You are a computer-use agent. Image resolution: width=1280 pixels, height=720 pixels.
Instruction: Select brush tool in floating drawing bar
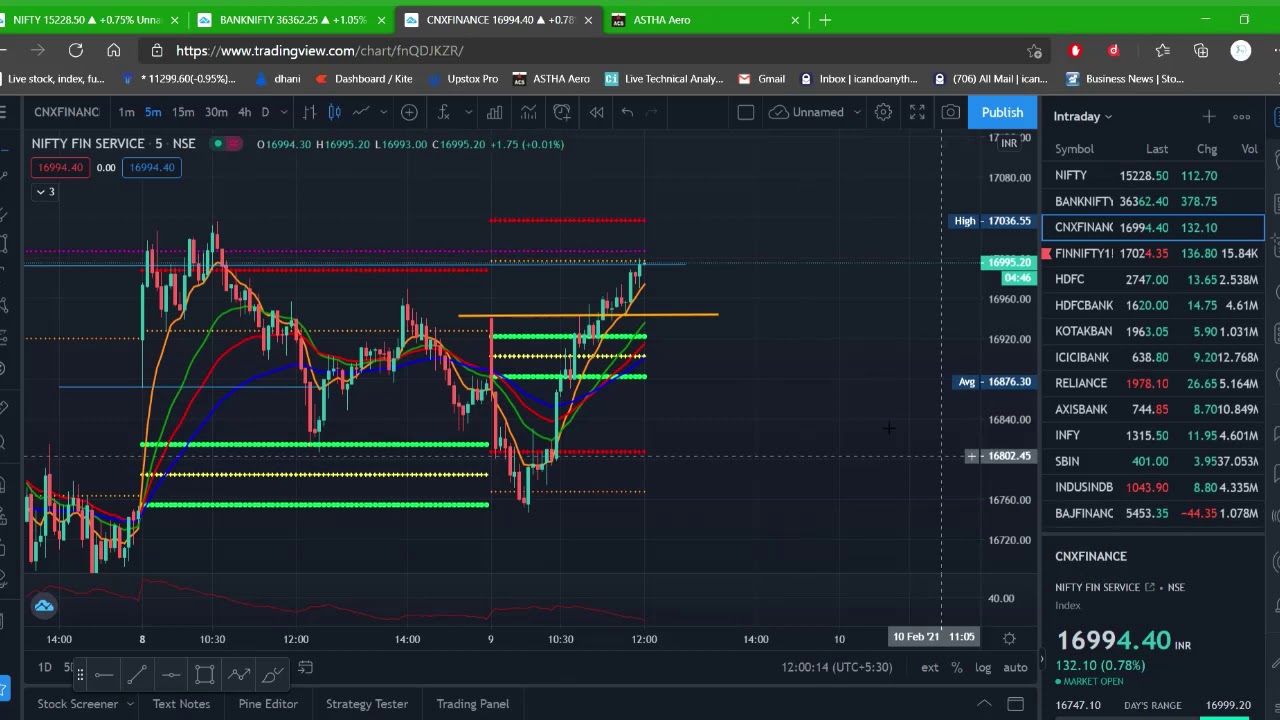(x=272, y=674)
